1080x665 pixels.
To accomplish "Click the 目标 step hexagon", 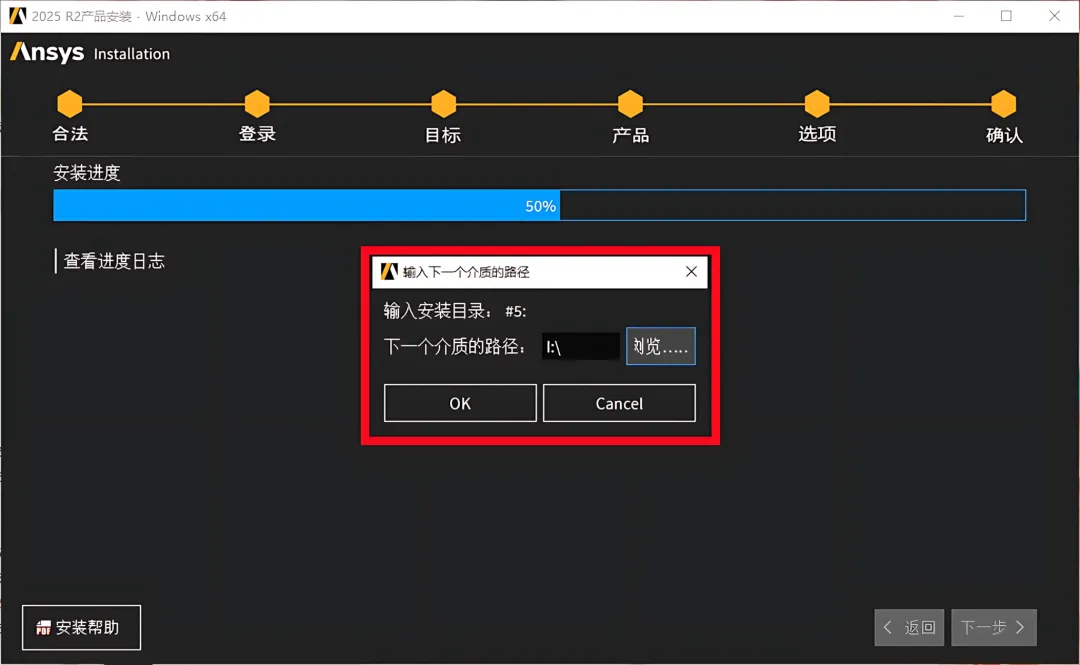I will [444, 104].
